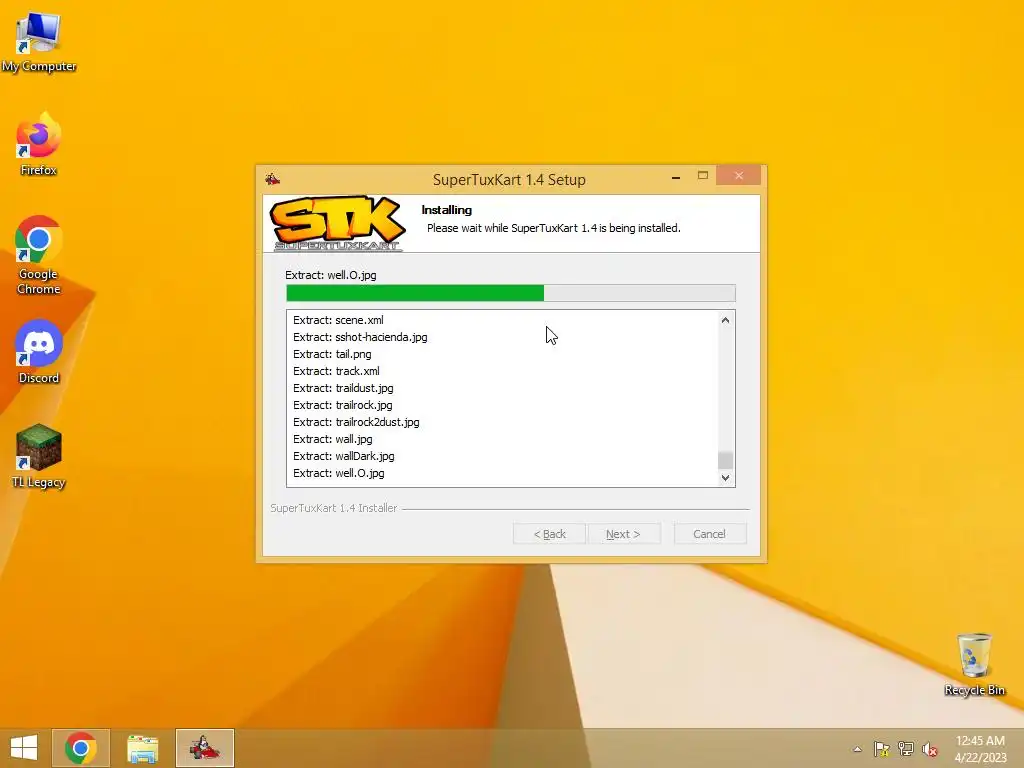Screen dimensions: 1024x768
Task: Open the TL Legacy Minecraft launcher icon
Action: point(39,456)
